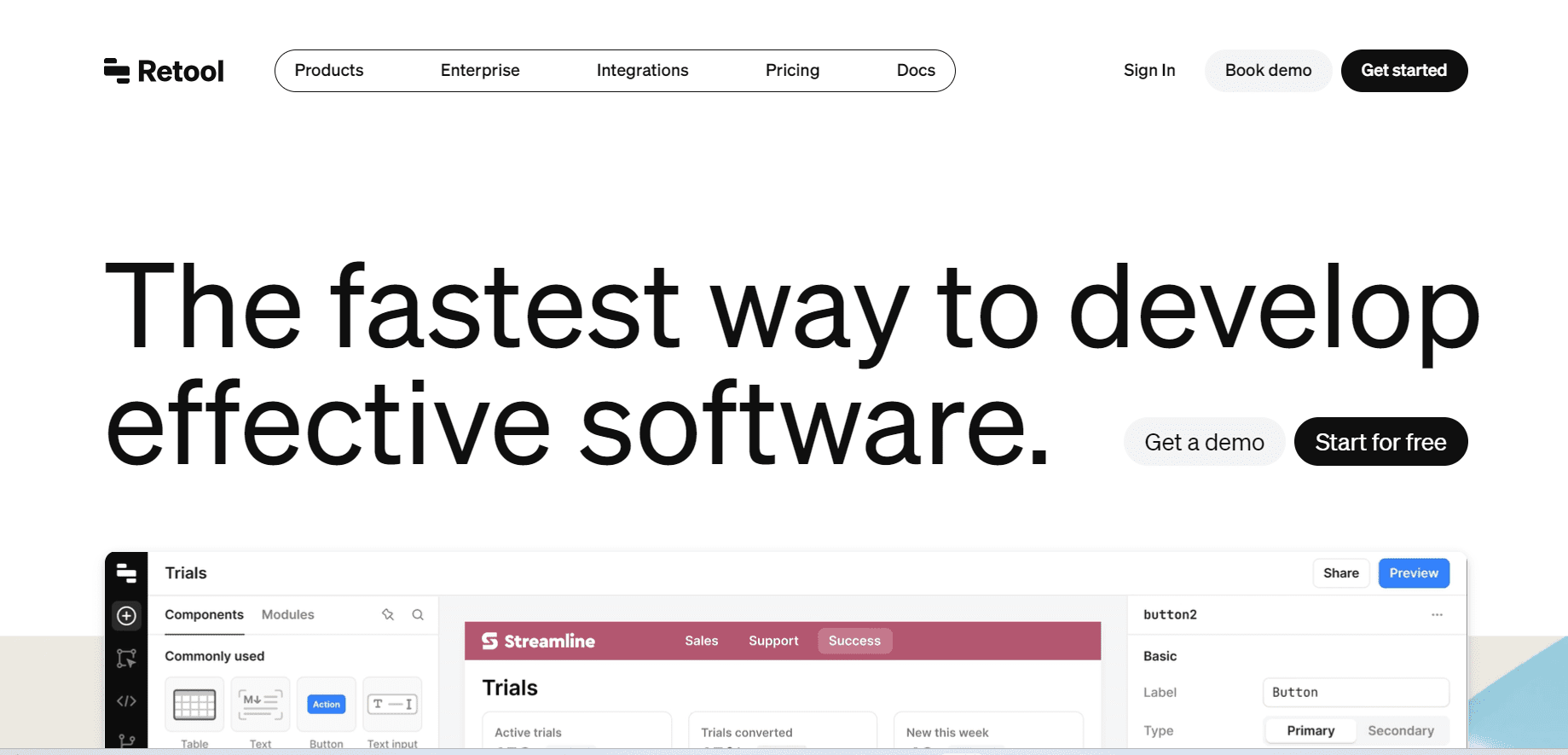Click the Trials converted card
Screen dimensions: 1568x755
point(783,731)
